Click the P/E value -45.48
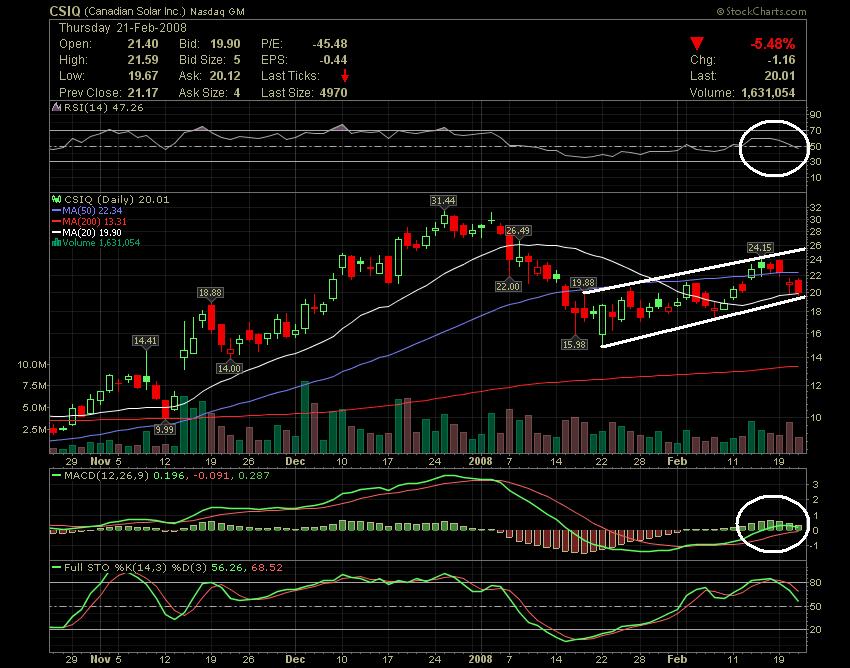The image size is (850, 668). click(x=330, y=44)
